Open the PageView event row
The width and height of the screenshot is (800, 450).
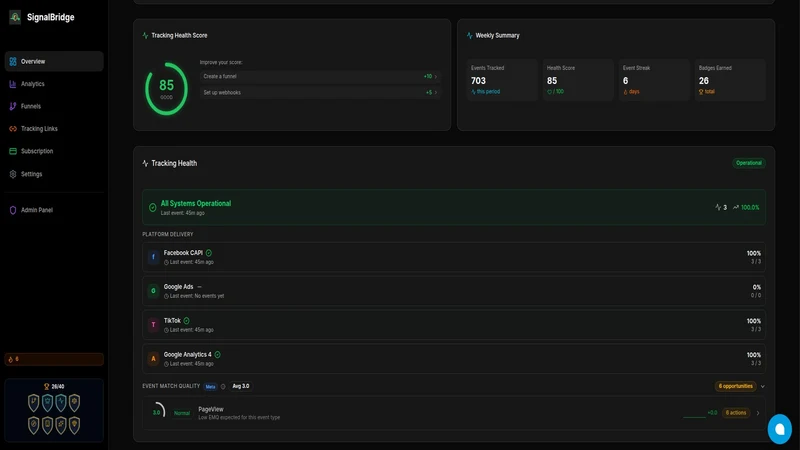coord(454,413)
